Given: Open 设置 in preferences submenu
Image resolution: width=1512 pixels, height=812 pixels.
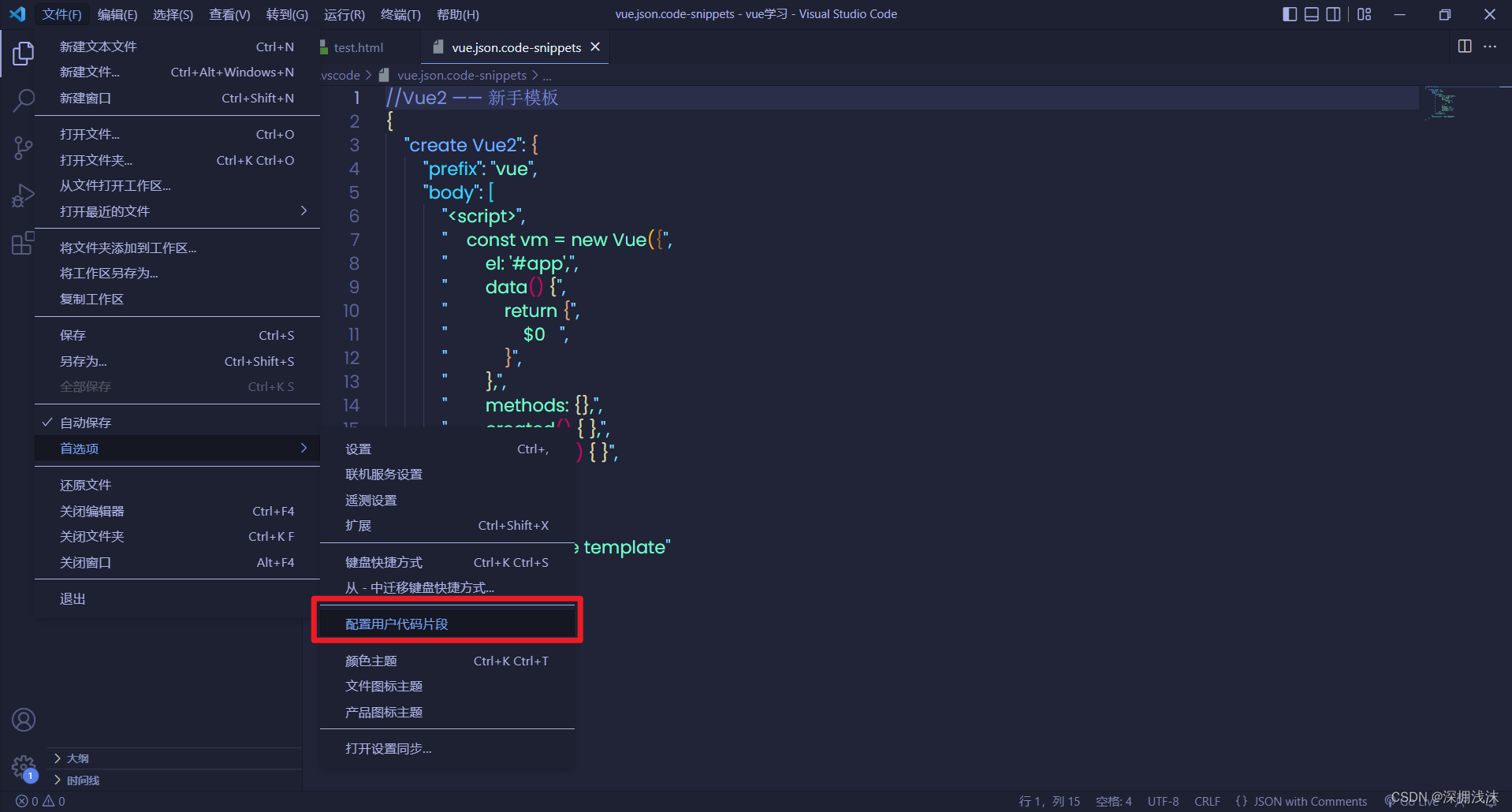Looking at the screenshot, I should (447, 449).
